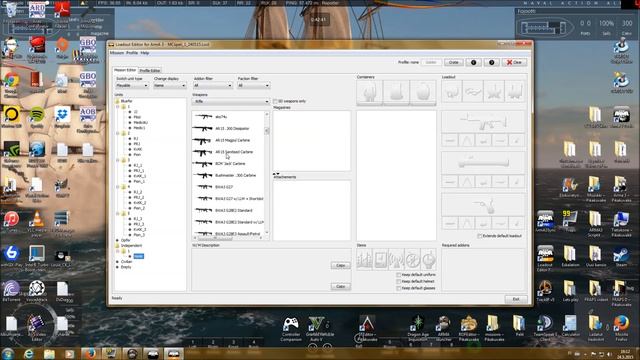Screen dimensions: 640x360
Task: Toggle Extends default loadout checkbox
Action: pyautogui.click(x=480, y=236)
